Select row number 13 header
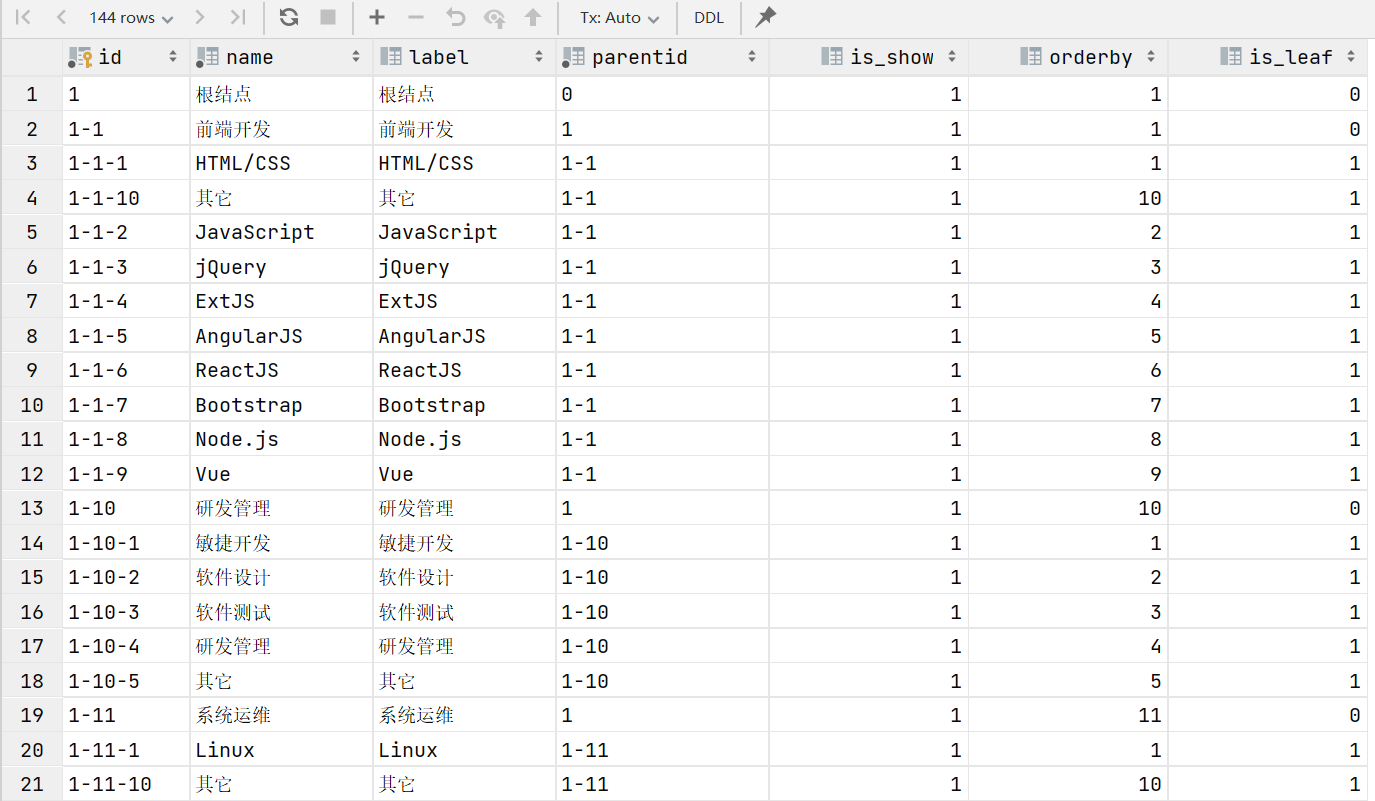The height and width of the screenshot is (801, 1375). [32, 508]
